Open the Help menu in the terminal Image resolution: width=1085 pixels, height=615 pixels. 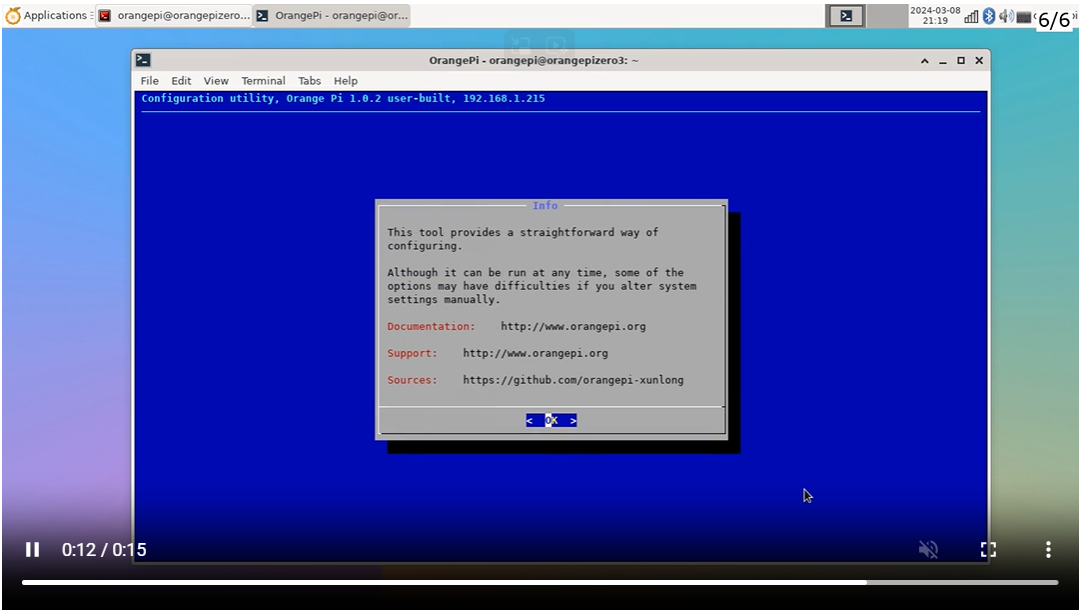pos(345,81)
